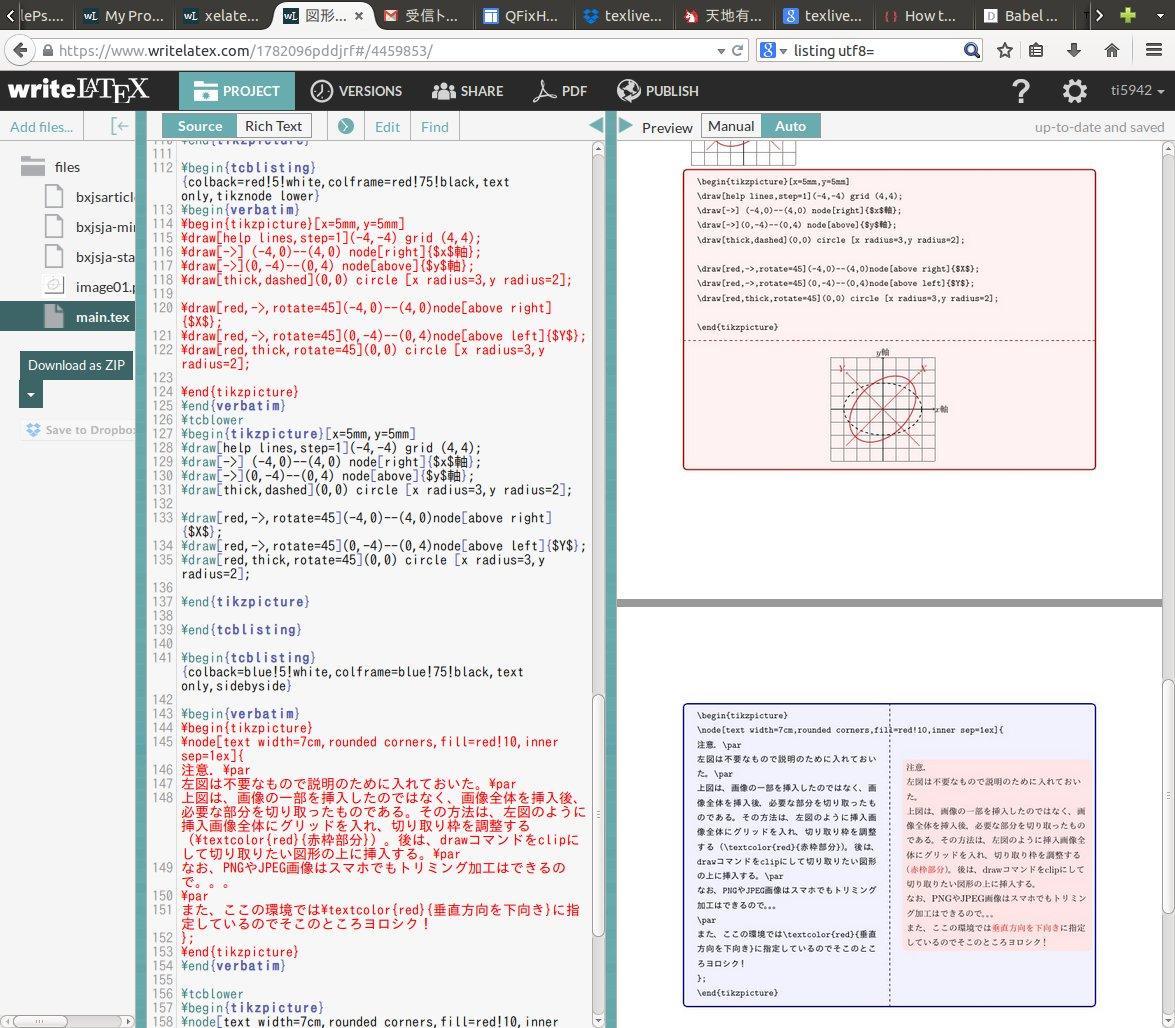Open writeLaTeX settings gear
1175x1028 pixels.
click(x=1075, y=91)
